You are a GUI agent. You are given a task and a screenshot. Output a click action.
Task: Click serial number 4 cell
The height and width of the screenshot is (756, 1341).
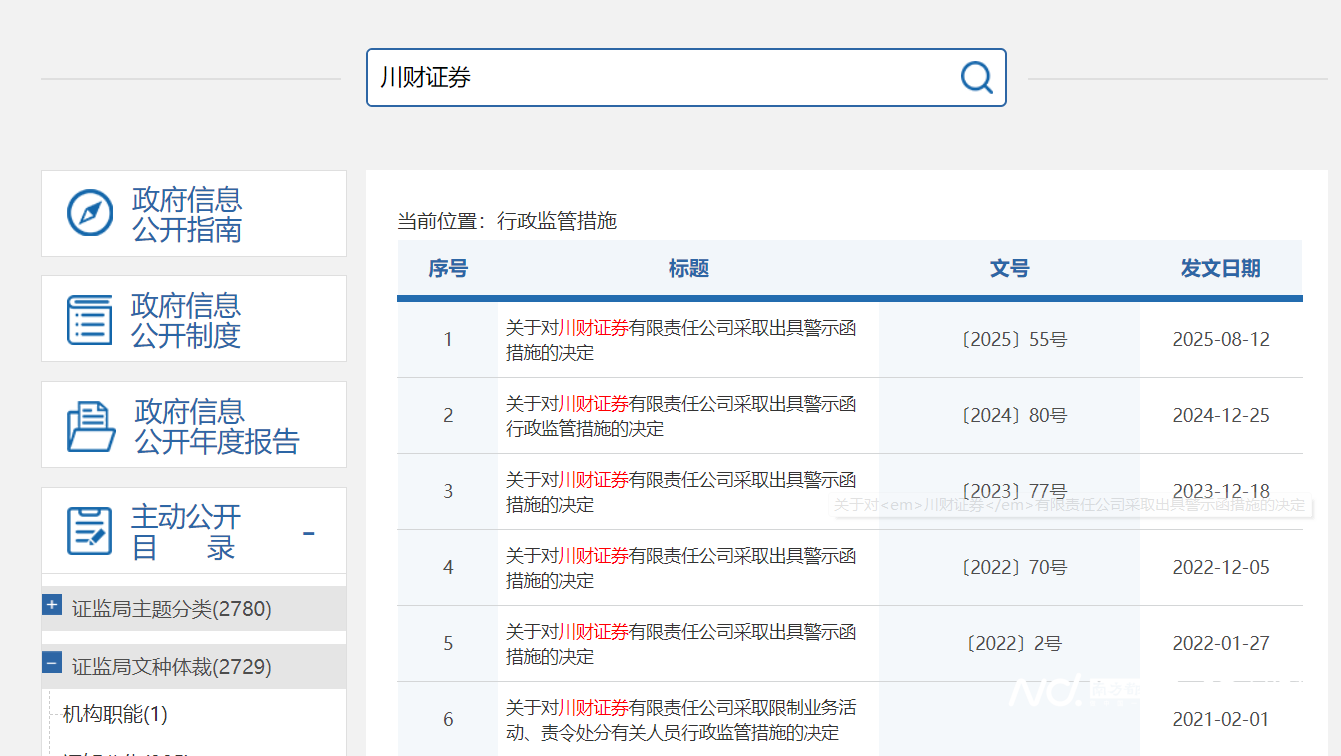[x=448, y=568]
